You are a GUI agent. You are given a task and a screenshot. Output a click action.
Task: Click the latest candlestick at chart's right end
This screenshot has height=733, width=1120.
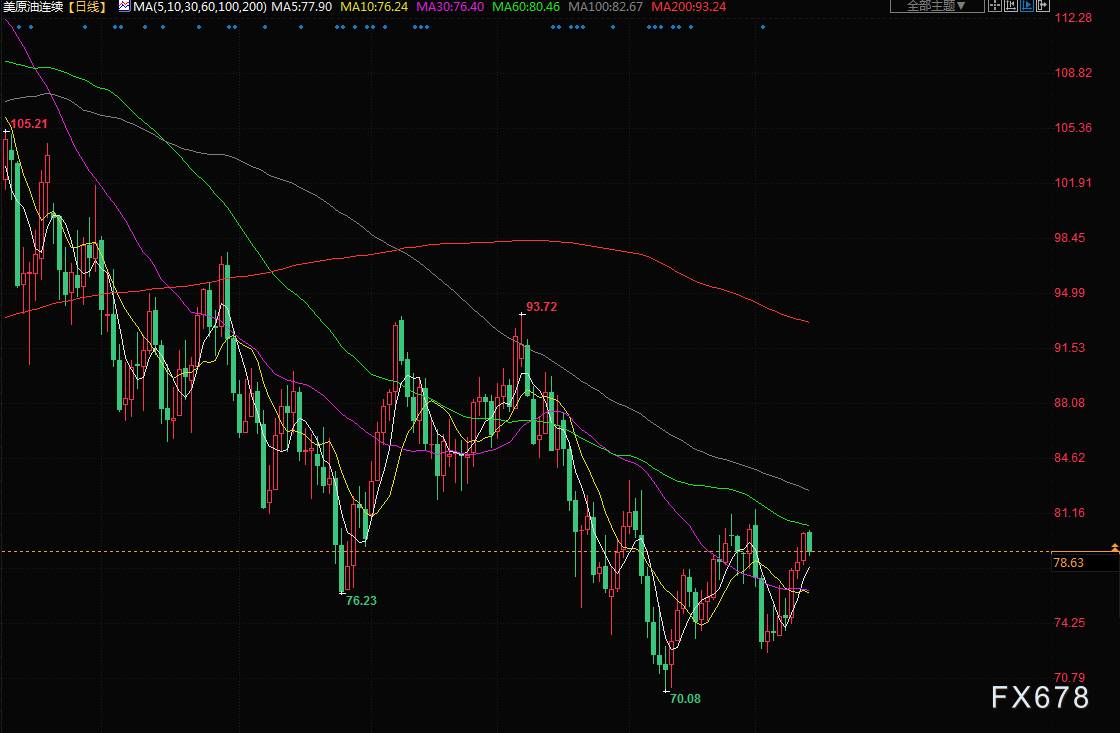(x=809, y=542)
